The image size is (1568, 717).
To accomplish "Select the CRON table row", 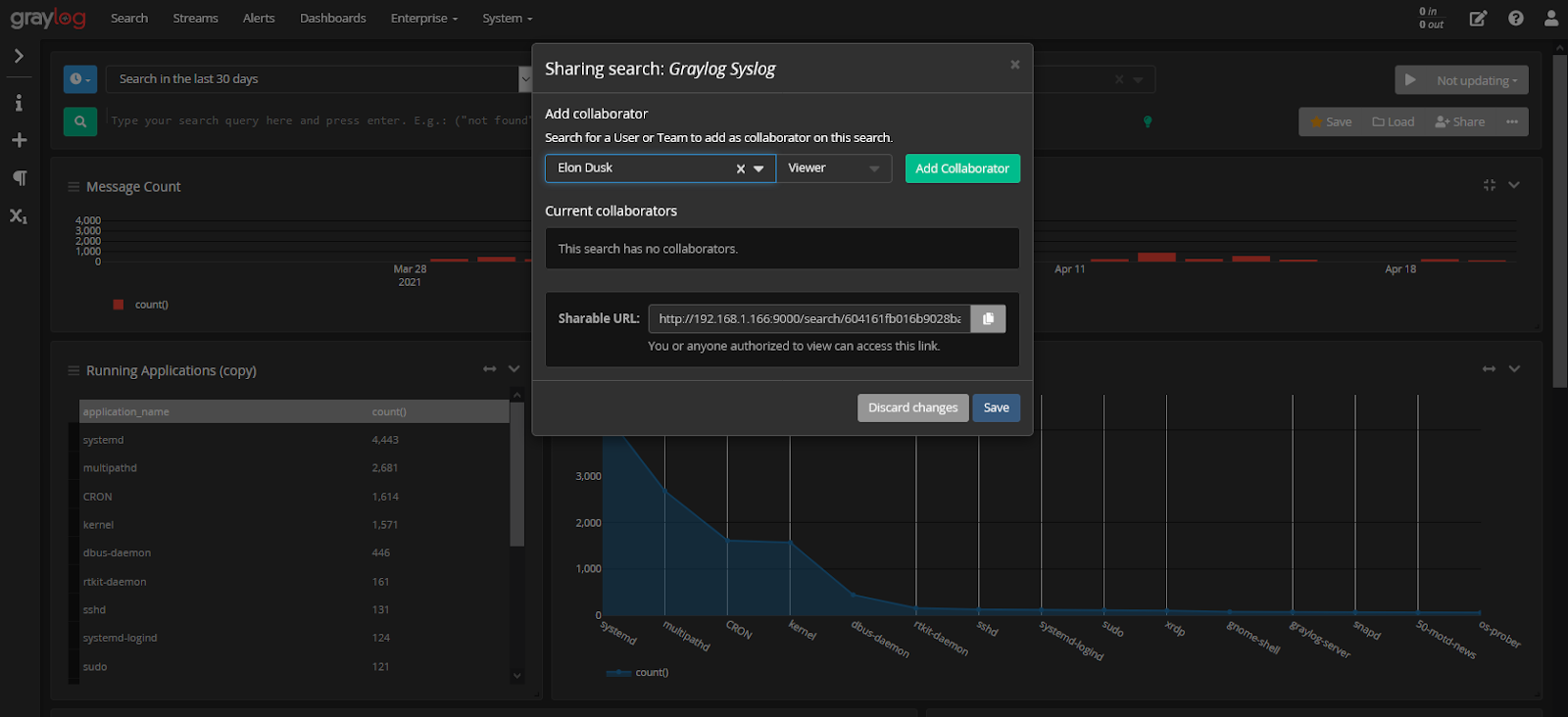I will pos(294,497).
